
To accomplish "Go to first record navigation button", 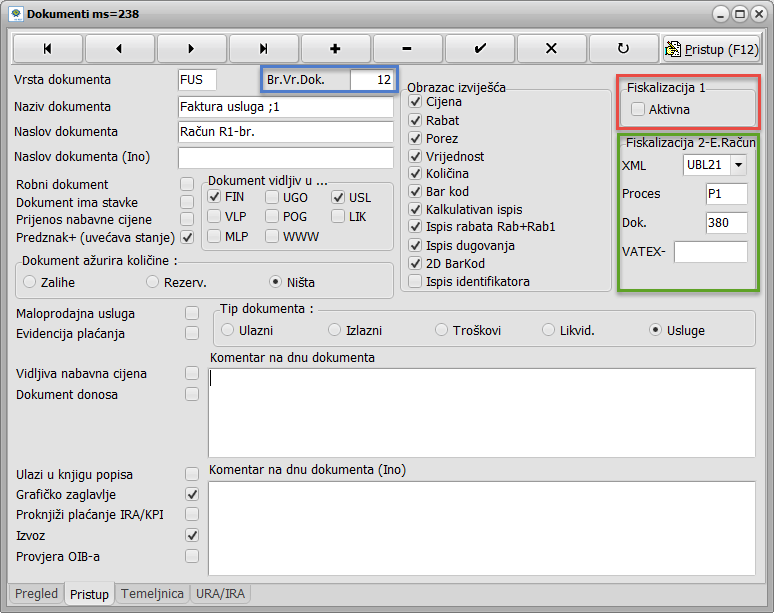I will 47,48.
